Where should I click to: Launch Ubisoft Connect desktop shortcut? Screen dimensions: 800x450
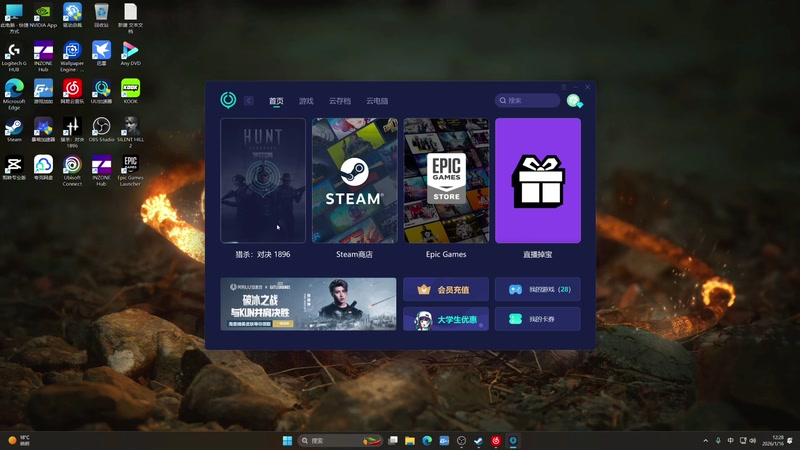click(72, 171)
